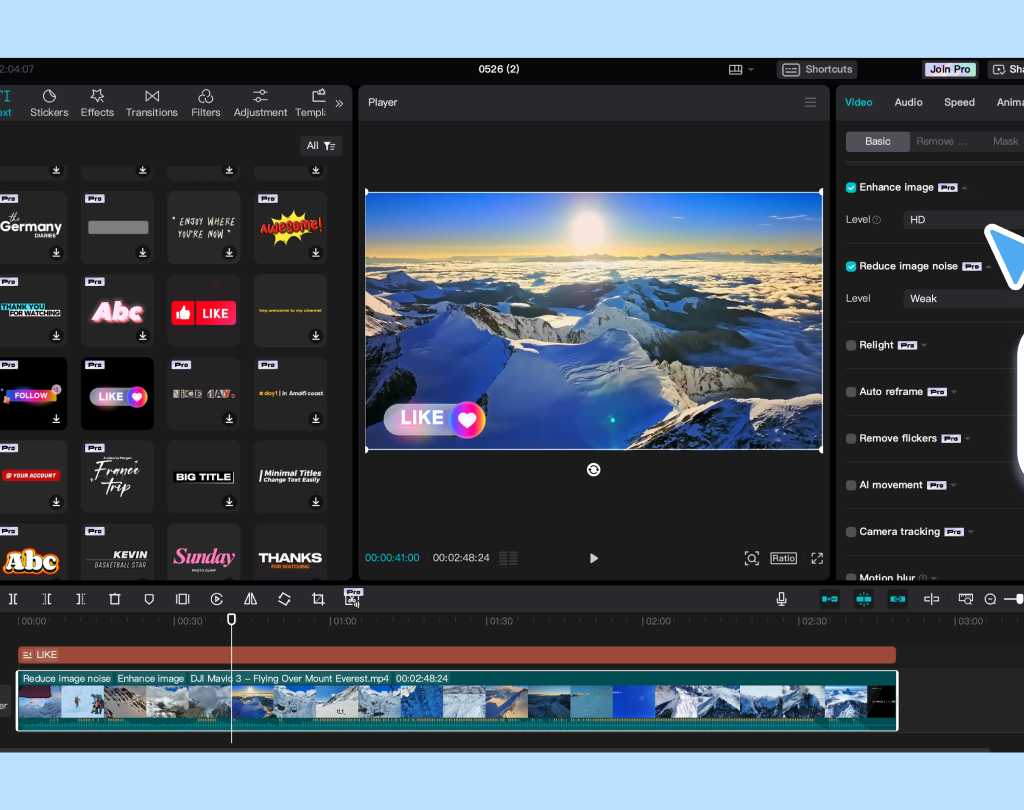
Task: Adjust the timeline zoom slider handle
Action: pyautogui.click(x=1019, y=599)
